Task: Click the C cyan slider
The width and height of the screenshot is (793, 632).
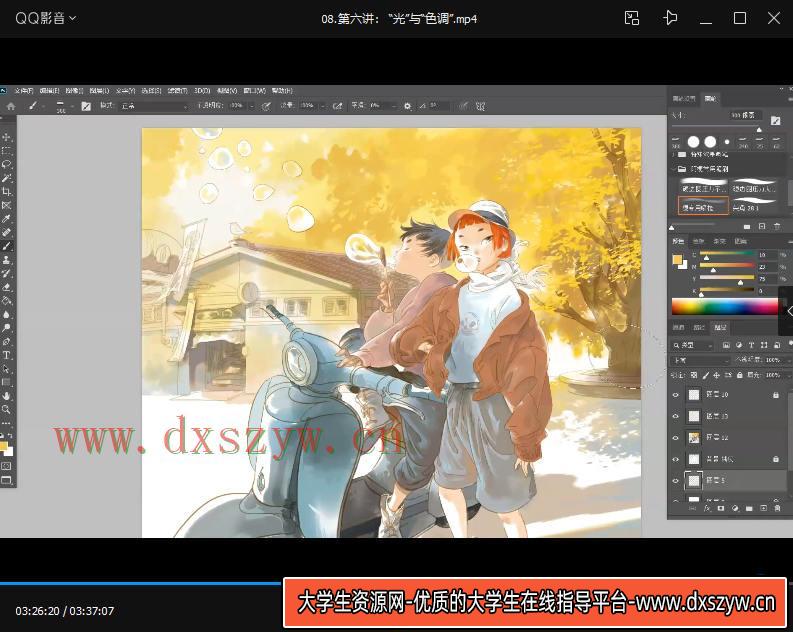Action: click(727, 254)
